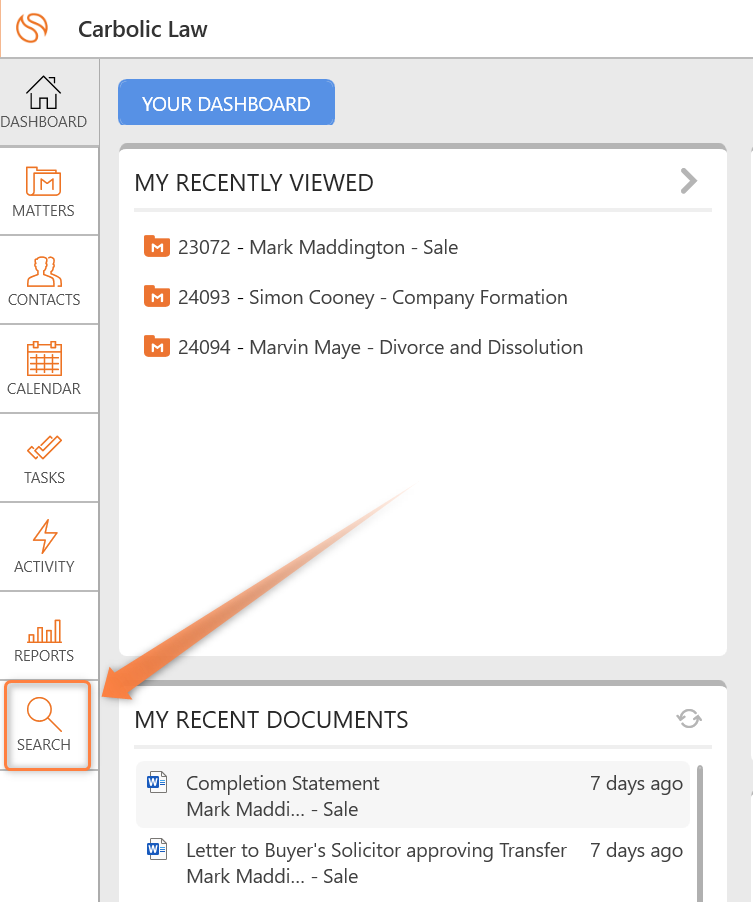753x902 pixels.
Task: Open the Reports bar chart icon
Action: [x=43, y=631]
